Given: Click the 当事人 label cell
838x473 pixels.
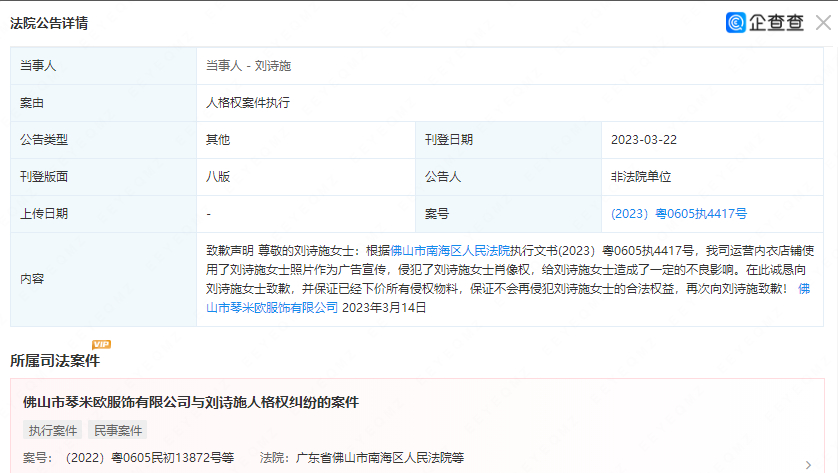Looking at the screenshot, I should pos(104,66).
